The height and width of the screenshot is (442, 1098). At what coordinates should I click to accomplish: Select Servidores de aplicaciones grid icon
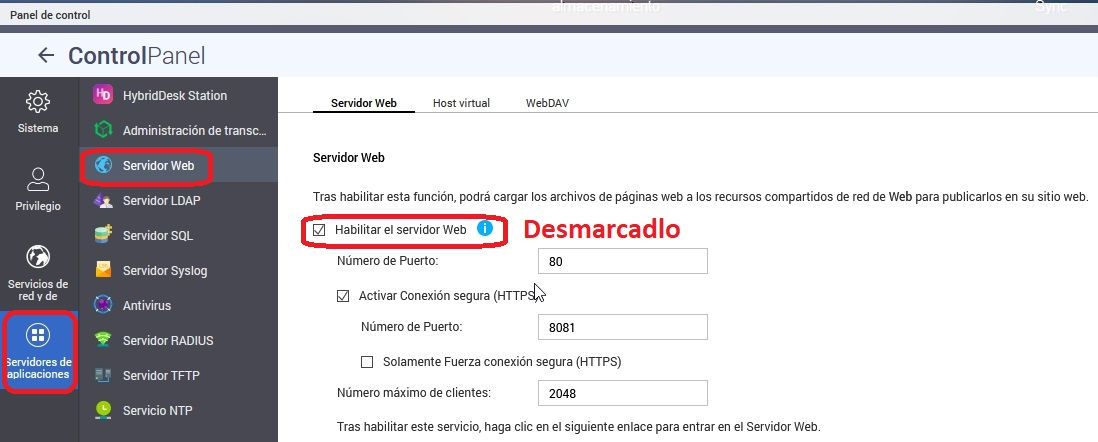[38, 335]
